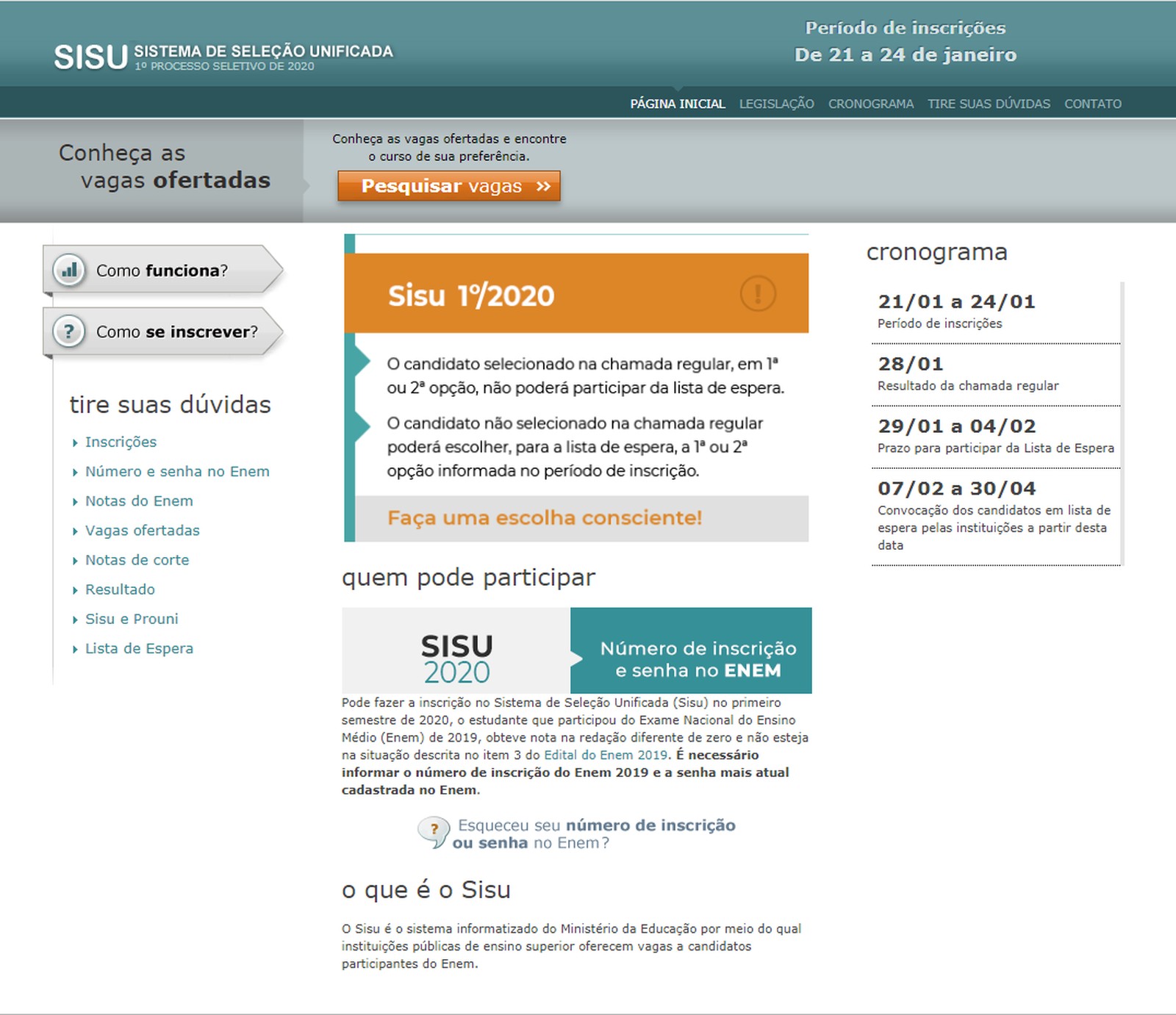Click the speech bubble question icon near Esqueceu
Screen dimensions: 1176x1015
(433, 832)
